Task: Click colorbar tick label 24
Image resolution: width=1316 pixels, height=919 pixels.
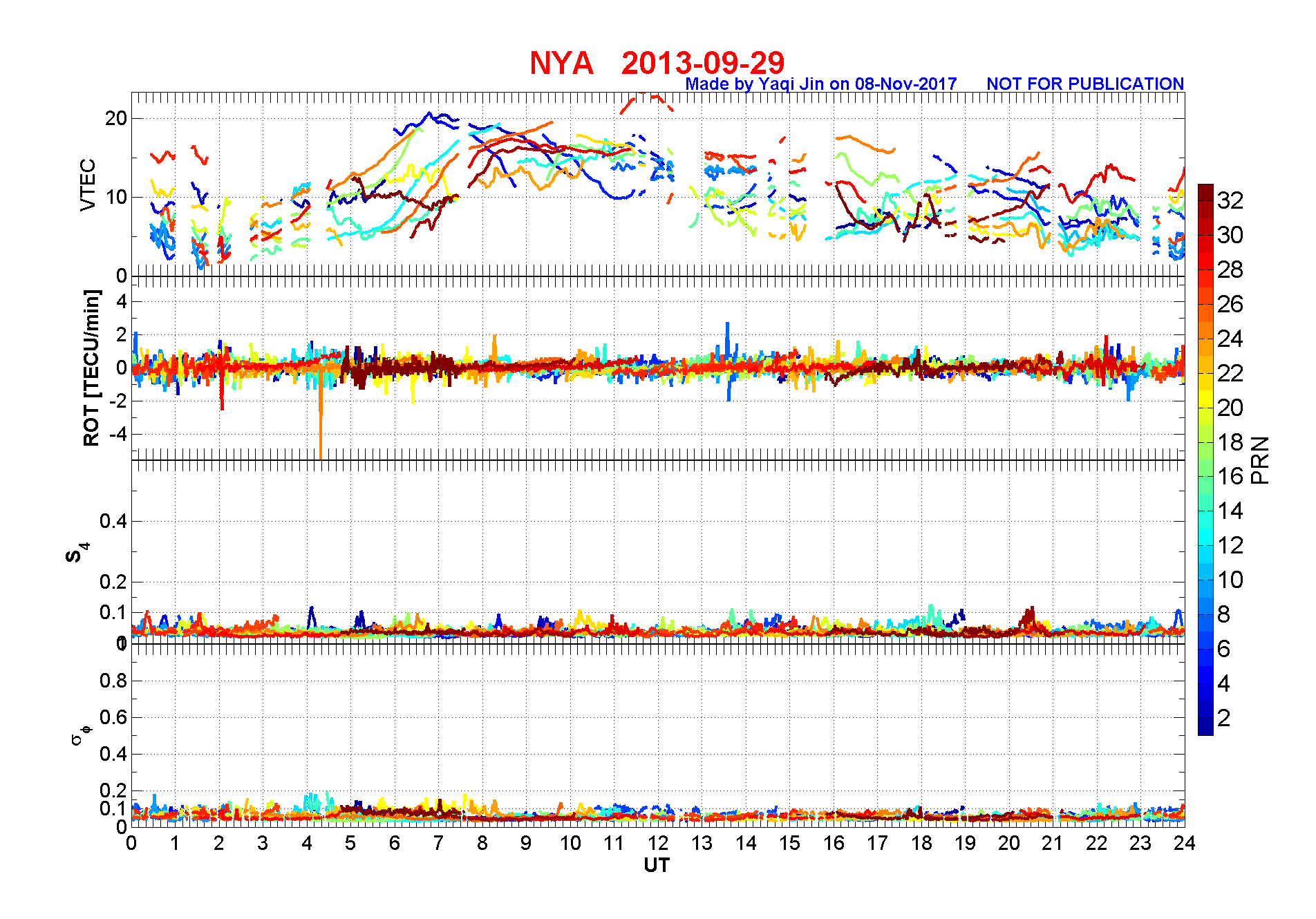Action: pyautogui.click(x=1230, y=339)
